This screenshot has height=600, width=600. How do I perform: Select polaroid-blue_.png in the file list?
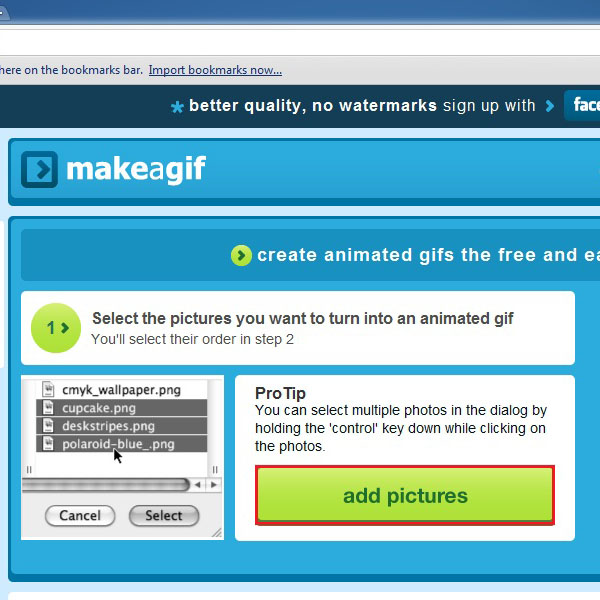[x=122, y=444]
